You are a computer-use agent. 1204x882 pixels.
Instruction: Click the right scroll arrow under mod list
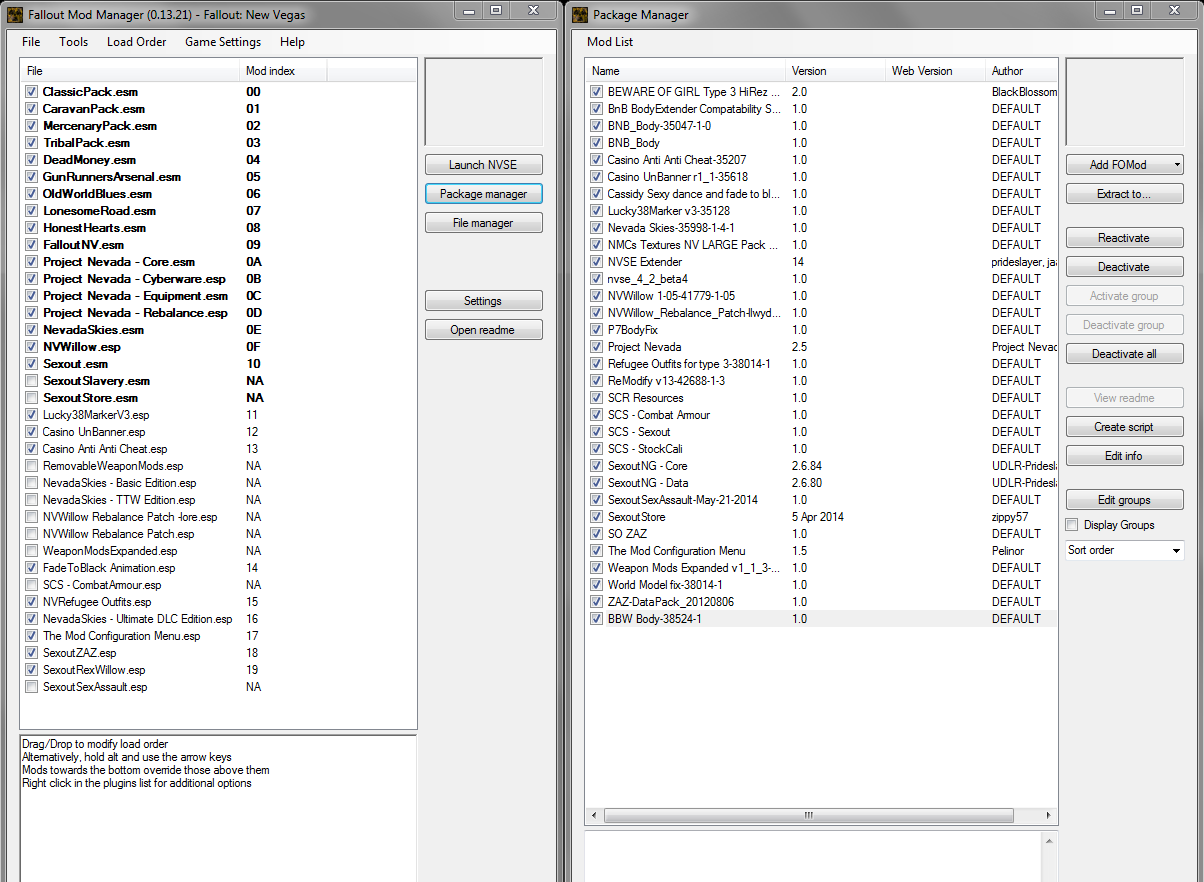coord(1049,815)
